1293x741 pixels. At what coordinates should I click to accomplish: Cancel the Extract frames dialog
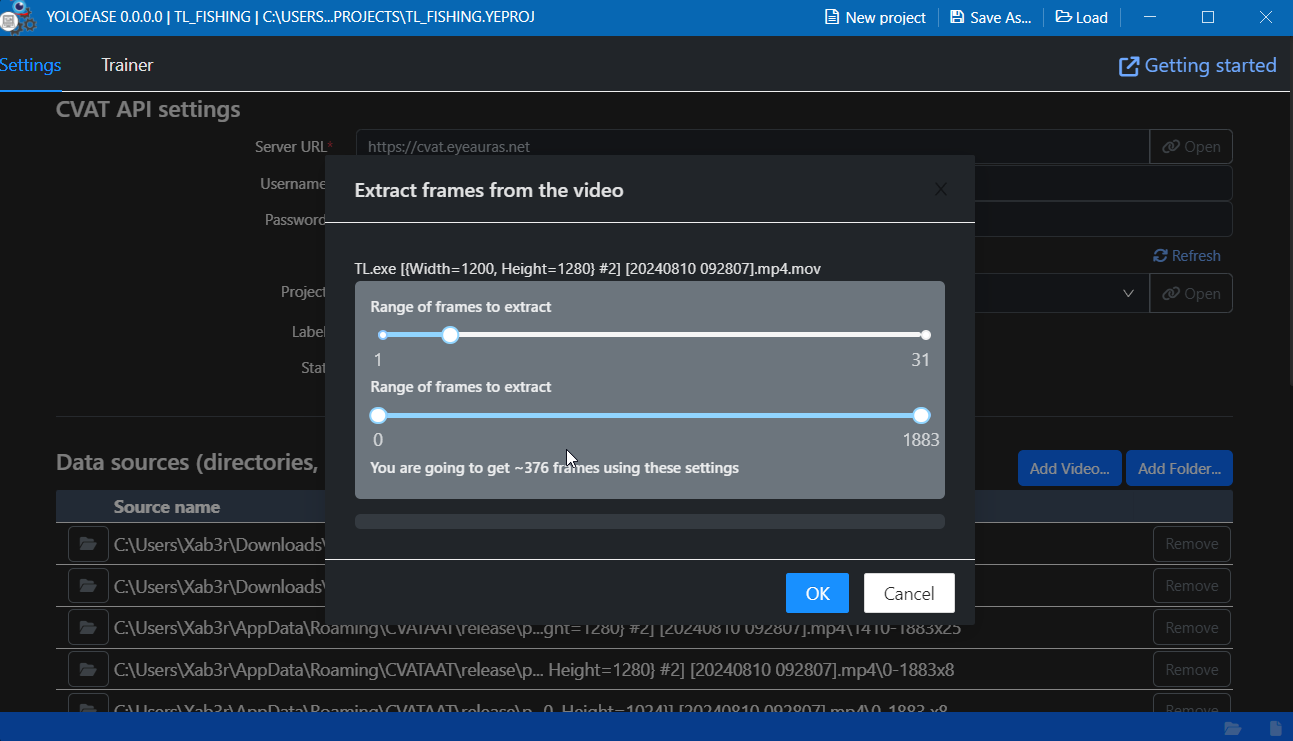(909, 593)
